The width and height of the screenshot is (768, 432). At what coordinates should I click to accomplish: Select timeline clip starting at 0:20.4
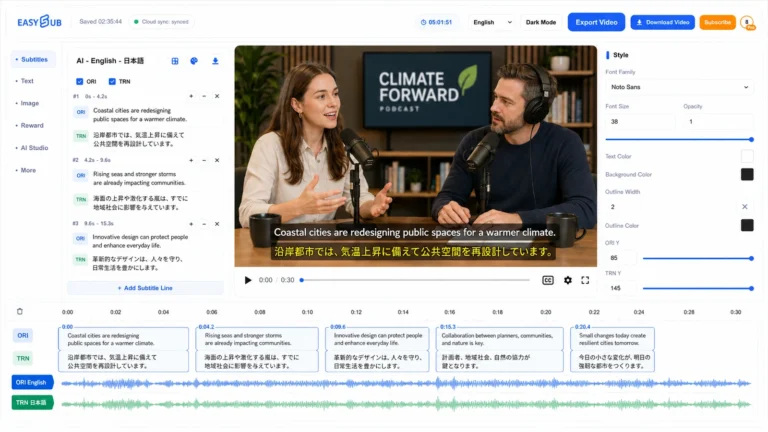[x=612, y=350]
